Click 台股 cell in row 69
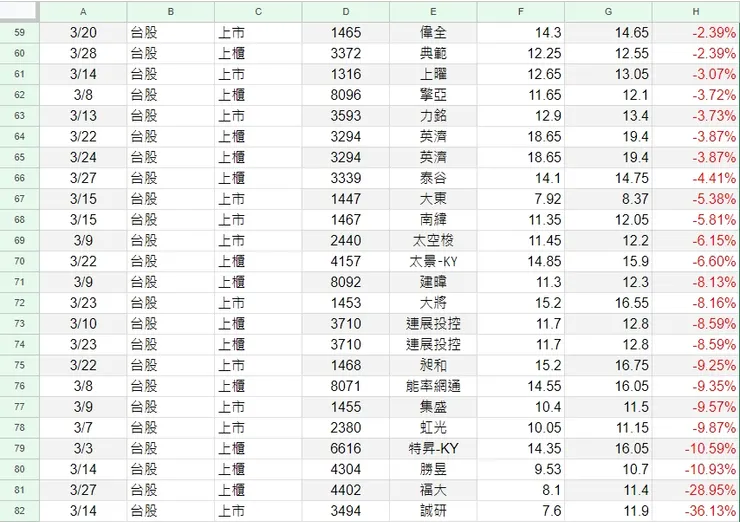The width and height of the screenshot is (740, 522). [170, 240]
